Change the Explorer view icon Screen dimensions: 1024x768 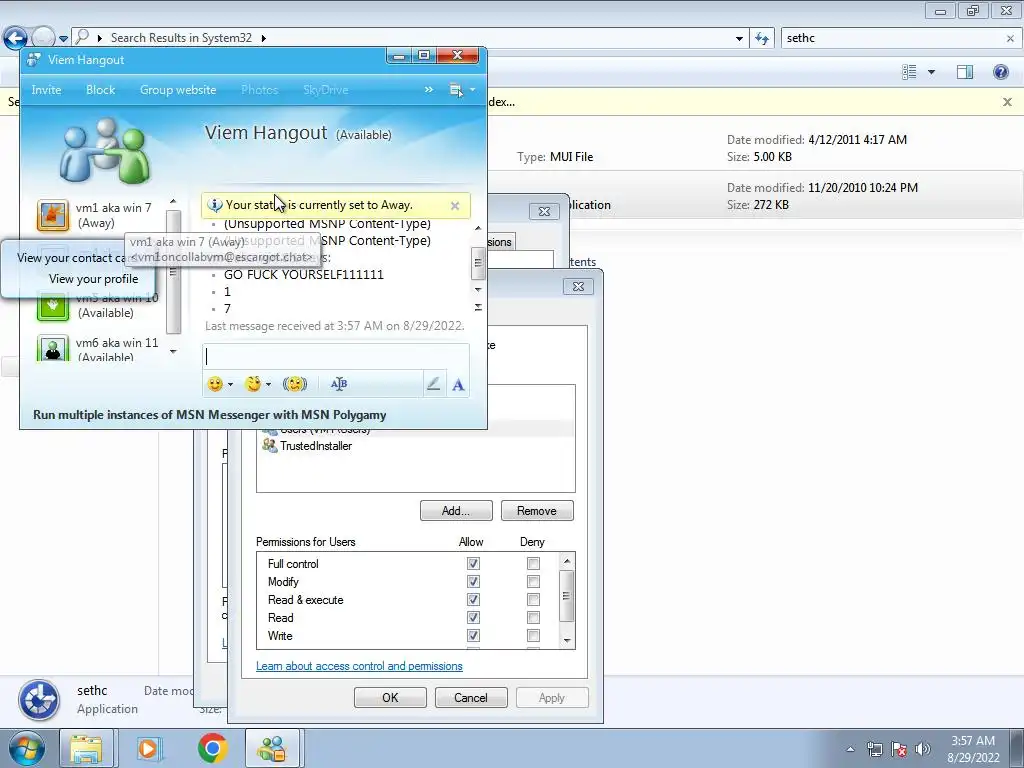pos(909,72)
